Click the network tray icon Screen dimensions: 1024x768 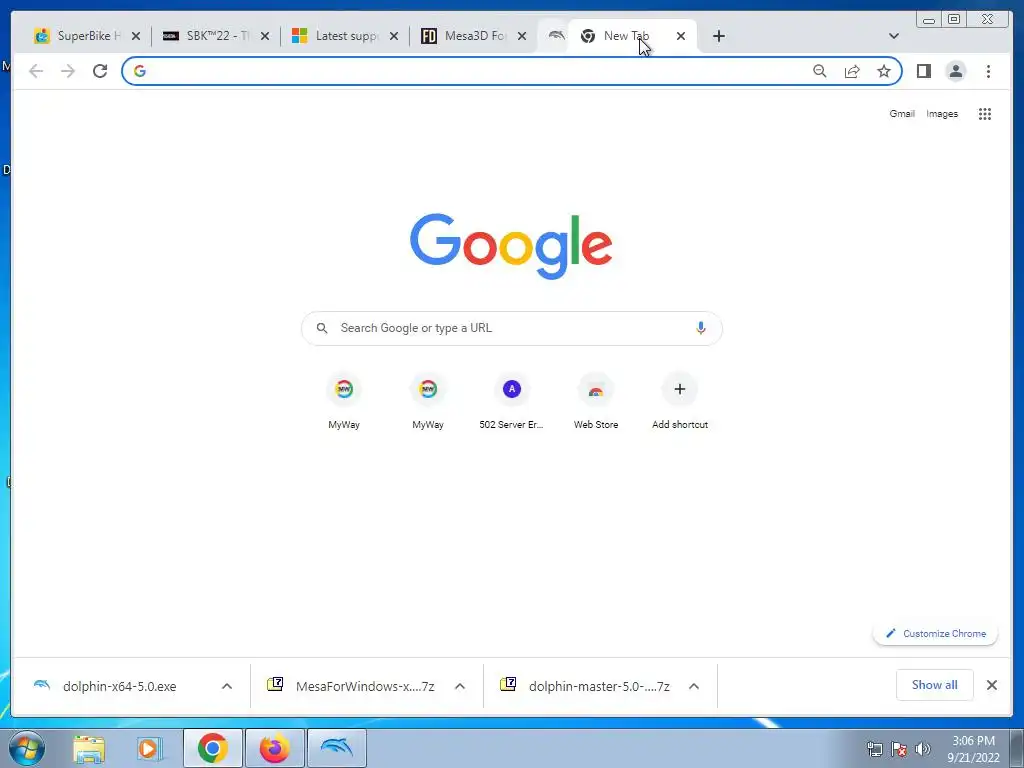874,749
